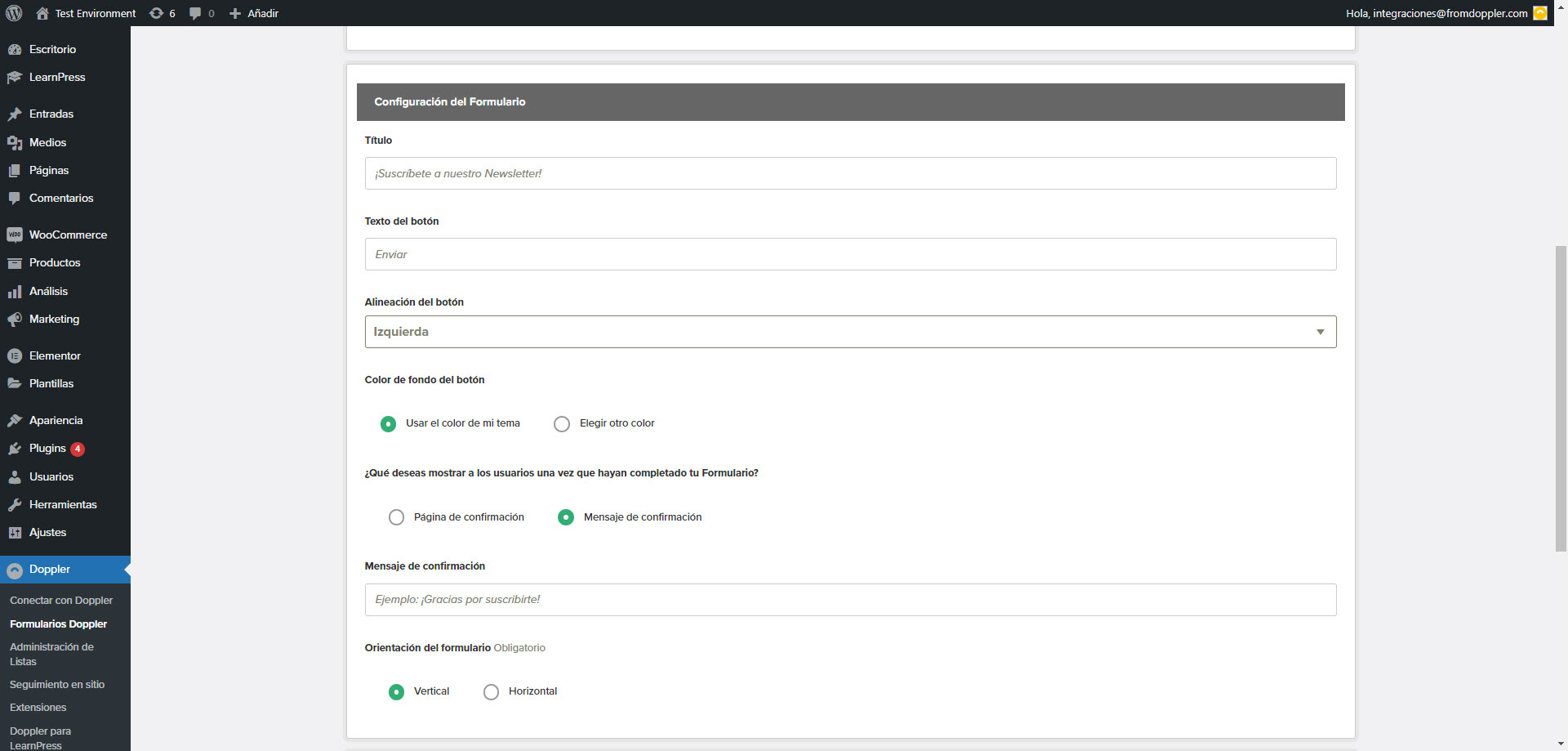Click the Plugins update badge showing 4
Image resolution: width=1568 pixels, height=751 pixels.
(x=78, y=449)
